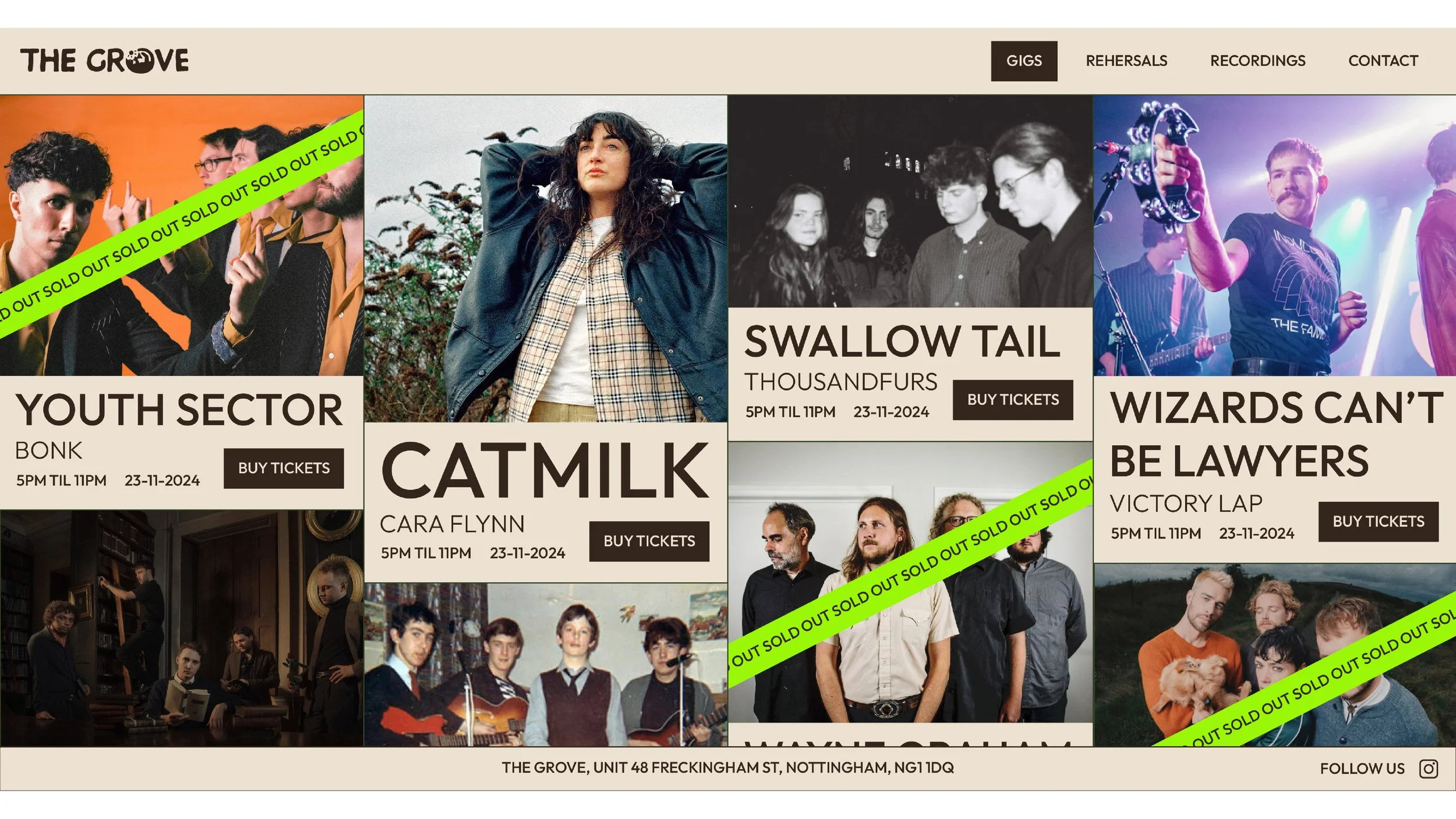Open the Catmilk artist photo
This screenshot has height=819, width=1456.
click(x=546, y=259)
